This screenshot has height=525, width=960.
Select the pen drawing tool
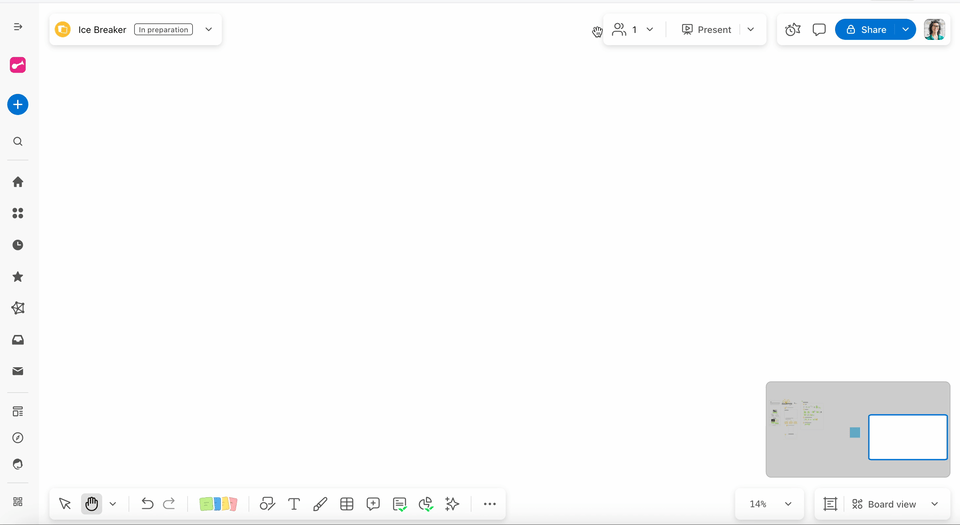click(x=320, y=504)
